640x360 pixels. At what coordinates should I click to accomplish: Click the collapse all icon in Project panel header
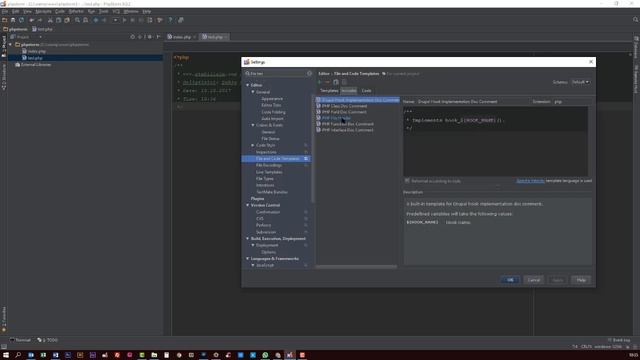(x=140, y=37)
